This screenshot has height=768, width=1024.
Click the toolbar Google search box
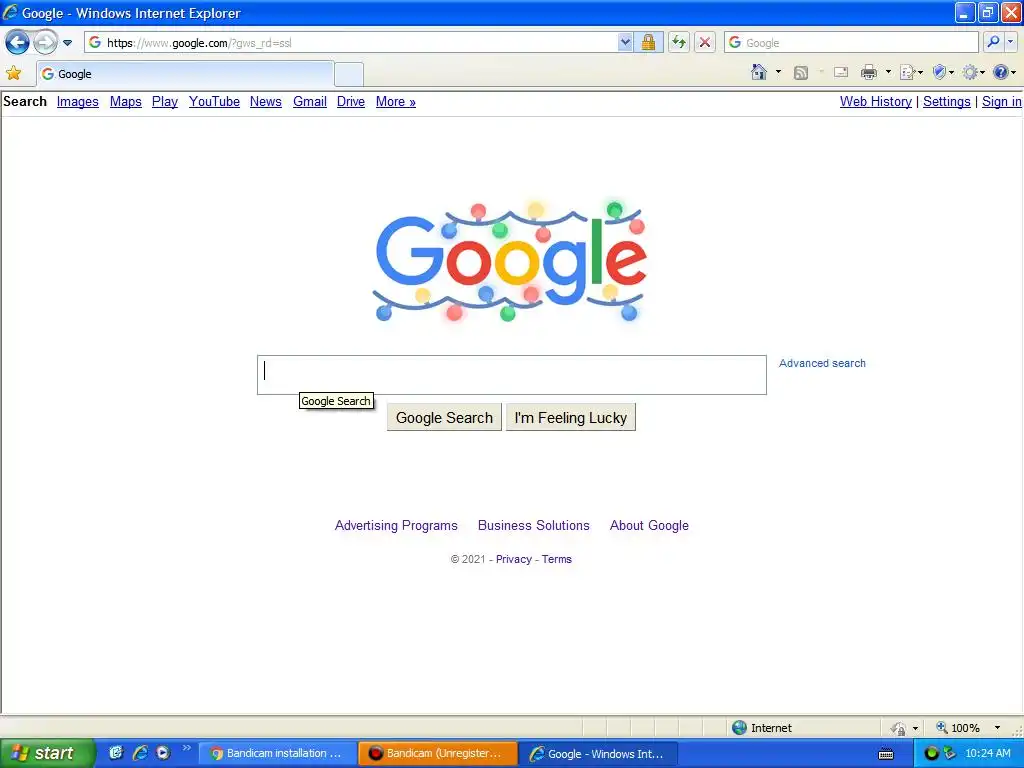[x=851, y=43]
